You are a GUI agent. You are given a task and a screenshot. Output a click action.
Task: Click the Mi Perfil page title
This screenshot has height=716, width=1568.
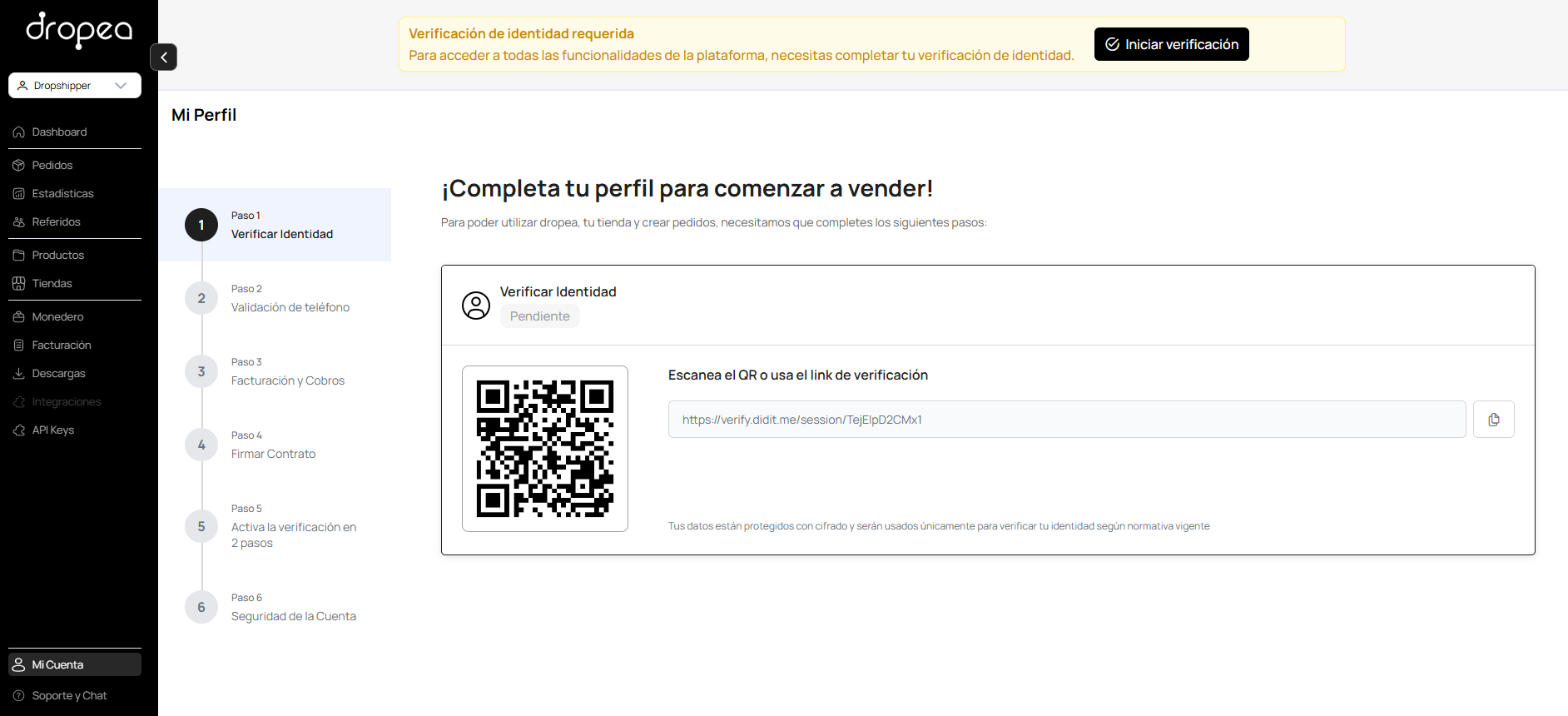pos(204,115)
